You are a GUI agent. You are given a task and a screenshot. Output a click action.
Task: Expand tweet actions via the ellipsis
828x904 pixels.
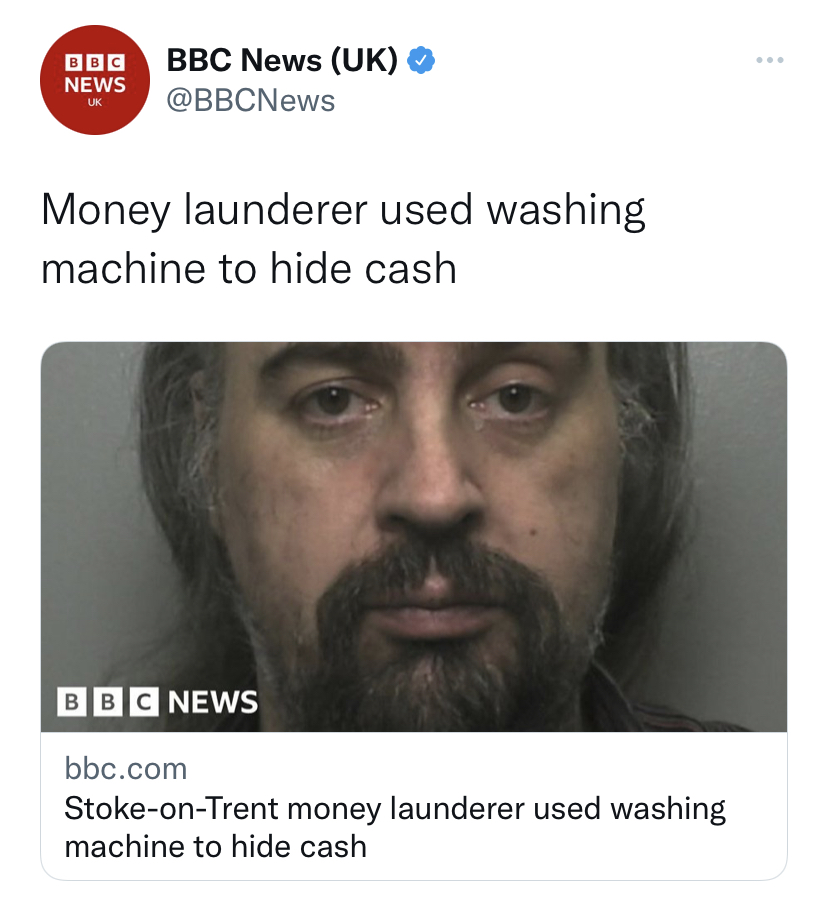point(770,60)
